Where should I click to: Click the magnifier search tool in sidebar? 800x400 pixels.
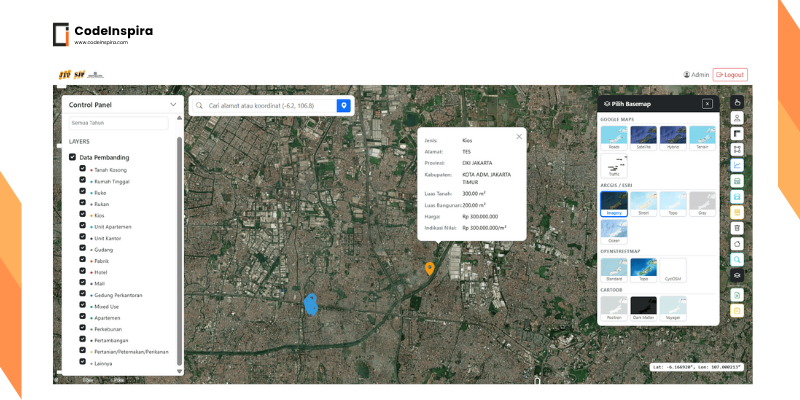(x=737, y=260)
